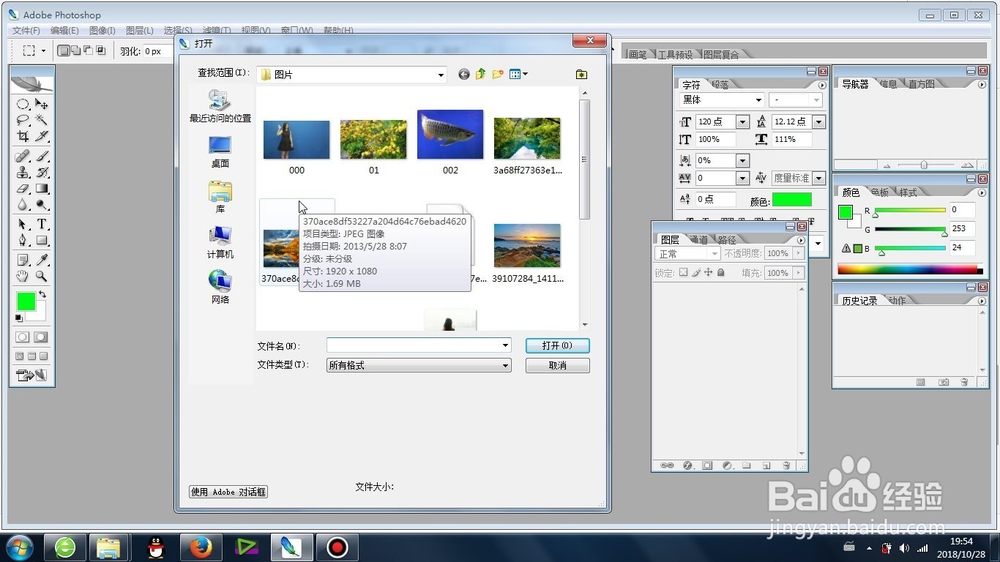
Task: Open the 度量标准 kerning dropdown
Action: 819,178
